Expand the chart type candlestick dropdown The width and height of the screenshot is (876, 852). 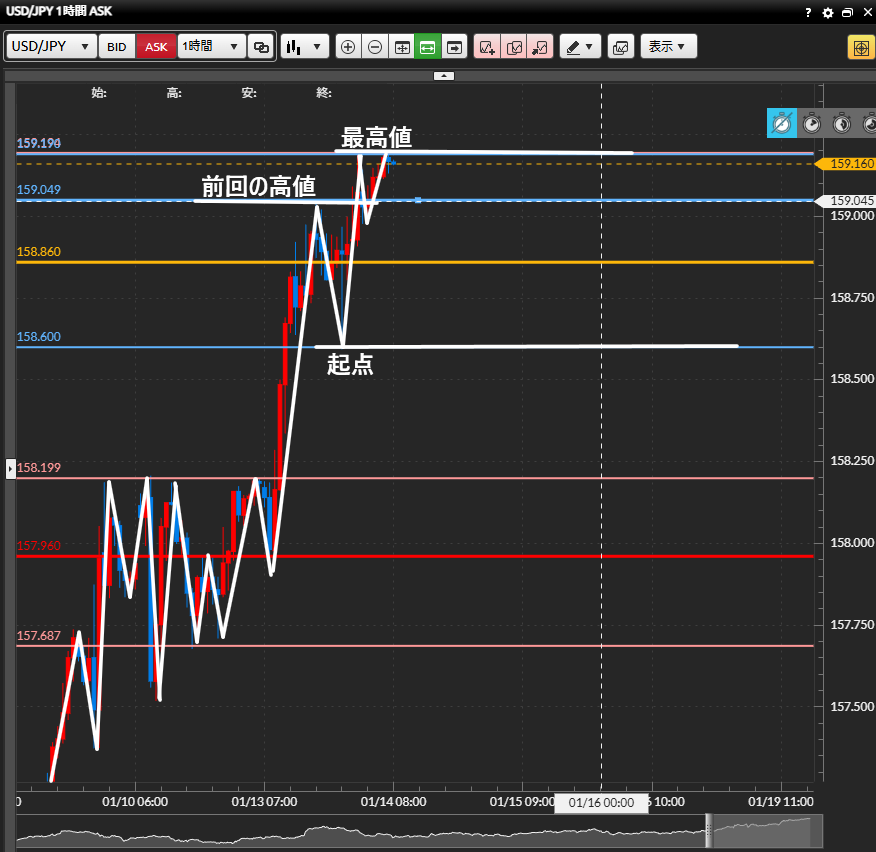pyautogui.click(x=305, y=47)
